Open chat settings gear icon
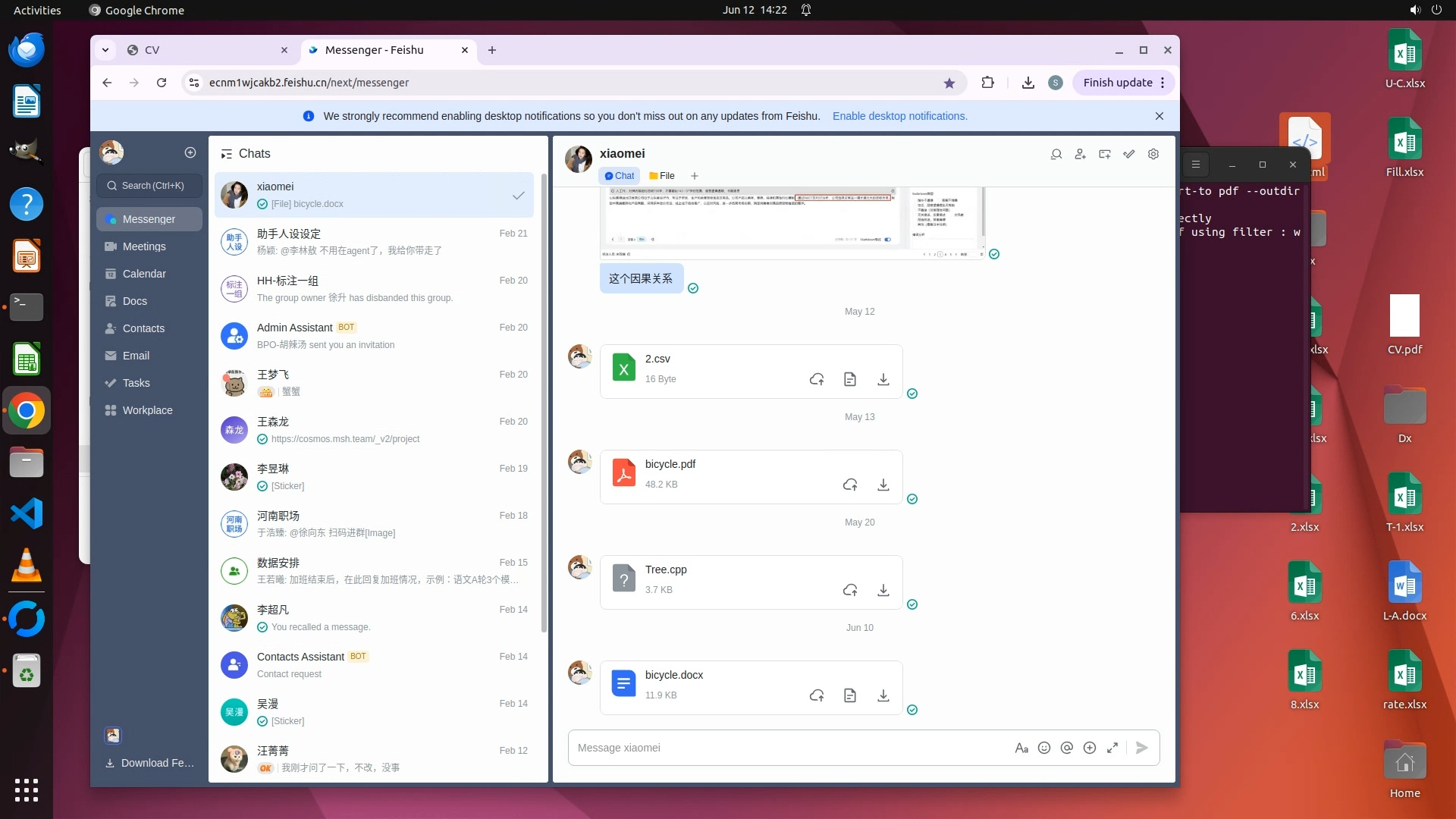Screen dimensions: 1456x819 click(1153, 154)
